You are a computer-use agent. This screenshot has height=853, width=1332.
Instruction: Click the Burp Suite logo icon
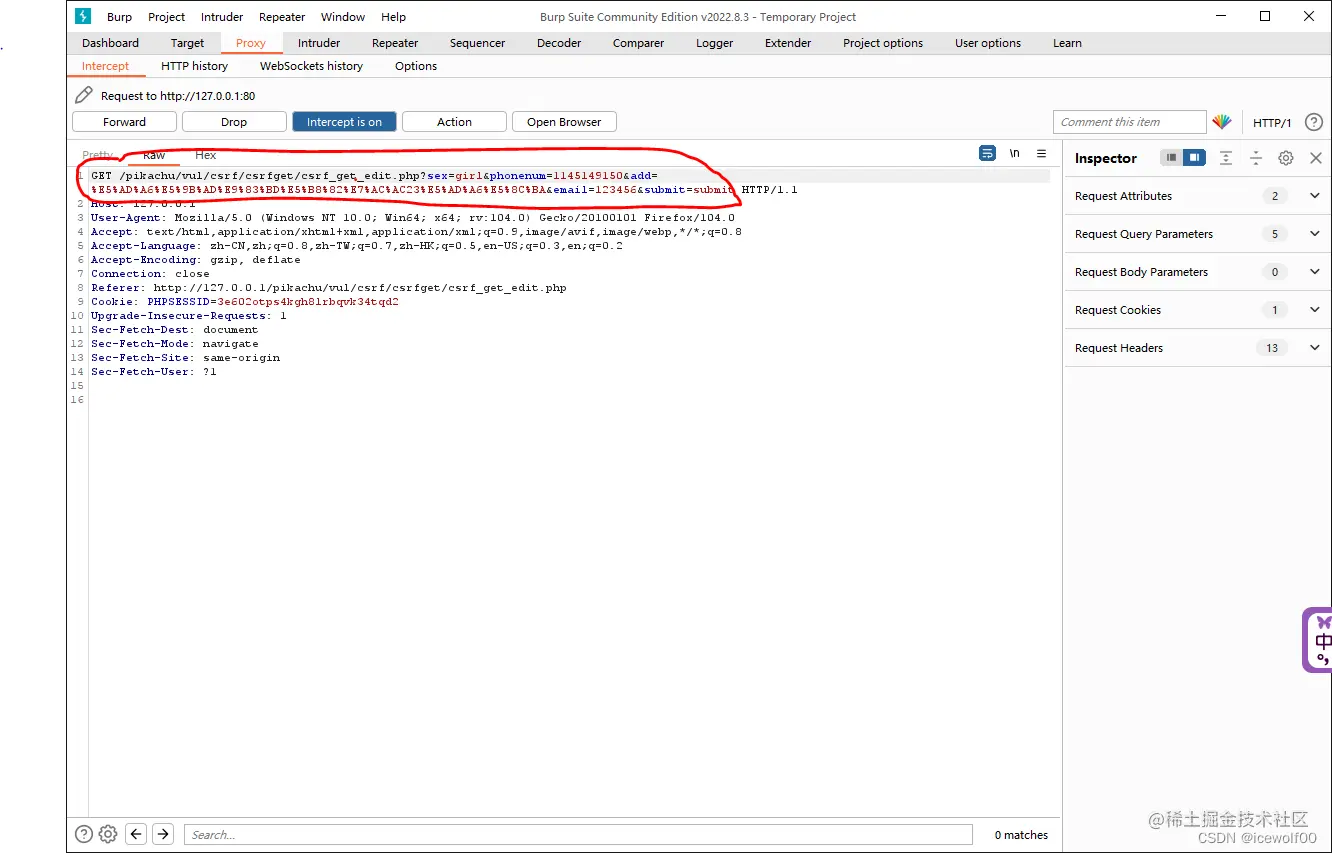(x=83, y=16)
